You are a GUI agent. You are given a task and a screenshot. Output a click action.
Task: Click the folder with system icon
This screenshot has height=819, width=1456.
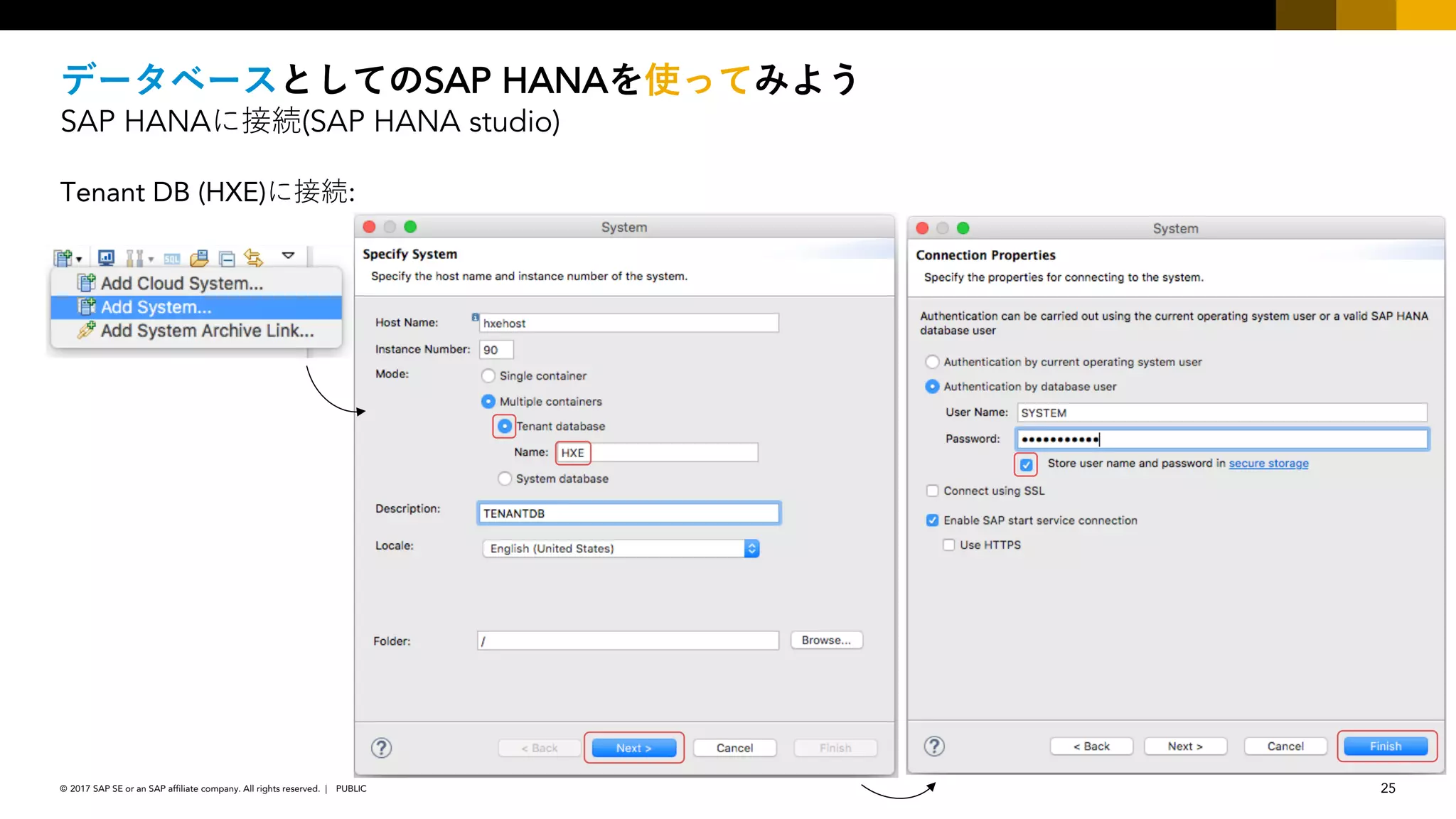(200, 257)
